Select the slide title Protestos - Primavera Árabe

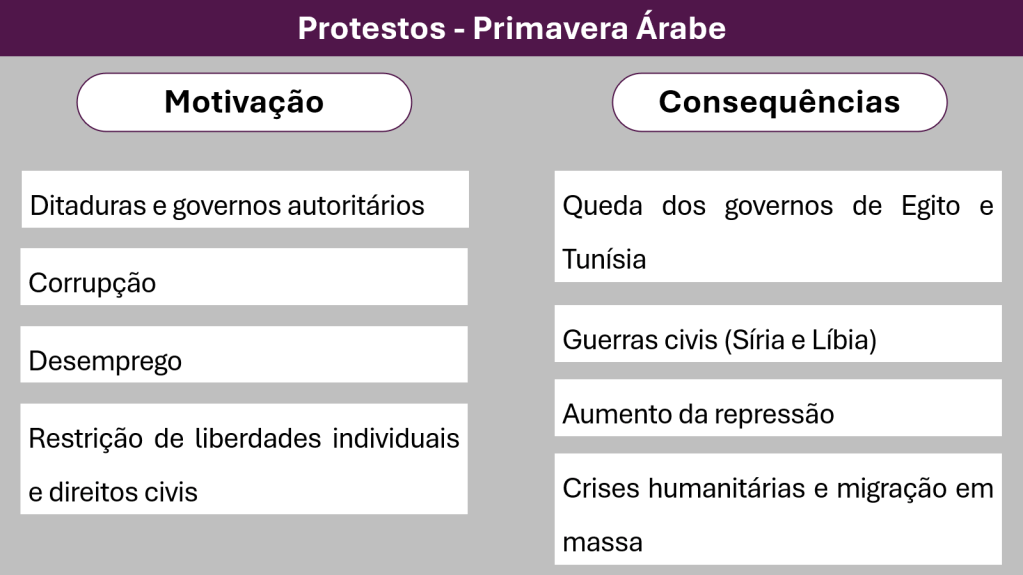[511, 28]
